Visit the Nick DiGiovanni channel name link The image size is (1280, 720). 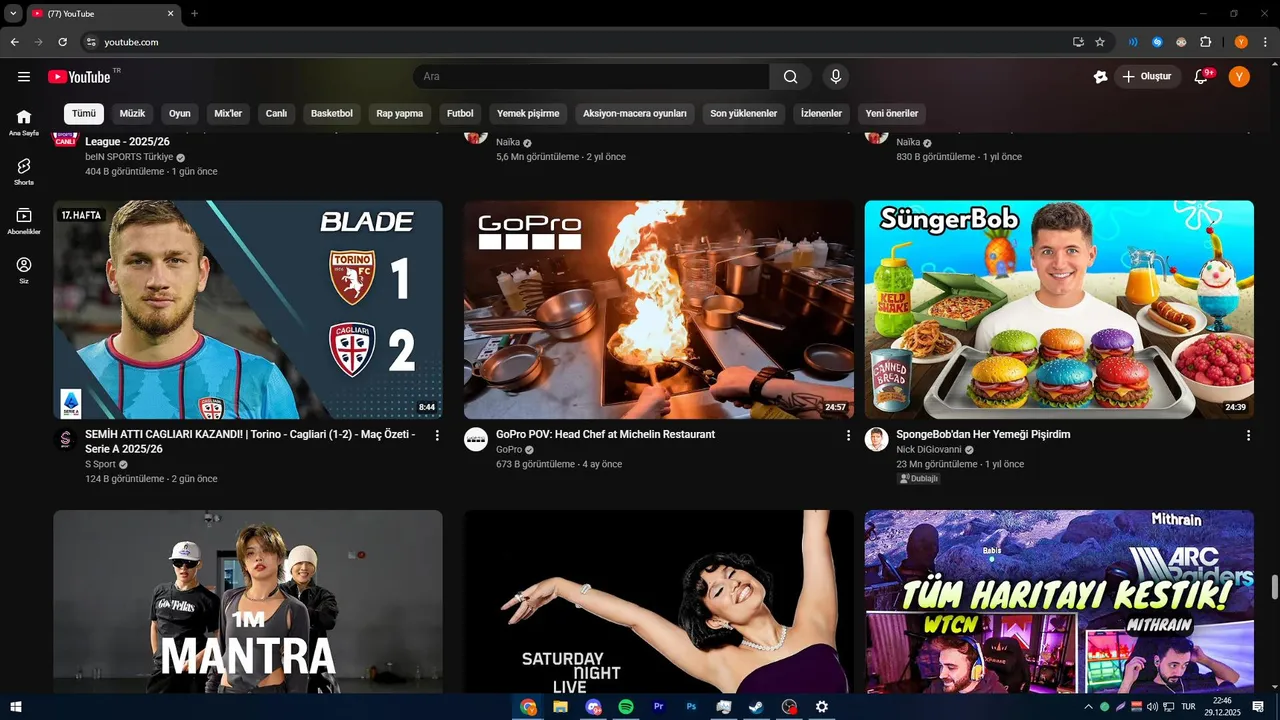(x=929, y=450)
